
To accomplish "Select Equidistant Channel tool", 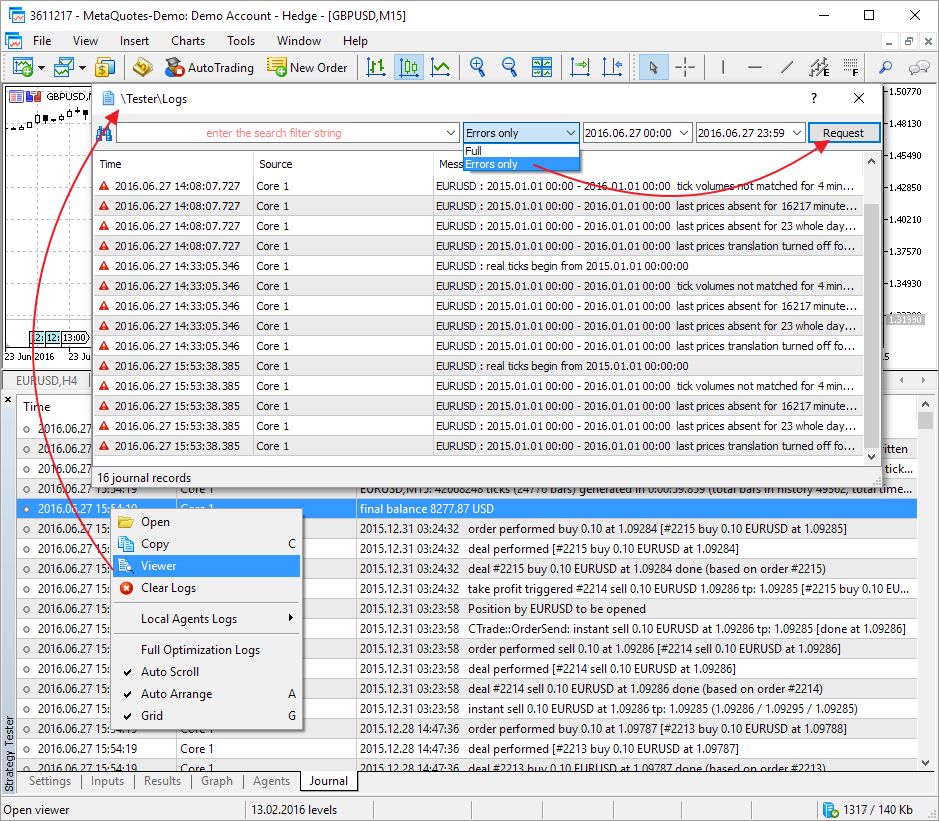I will [x=819, y=67].
